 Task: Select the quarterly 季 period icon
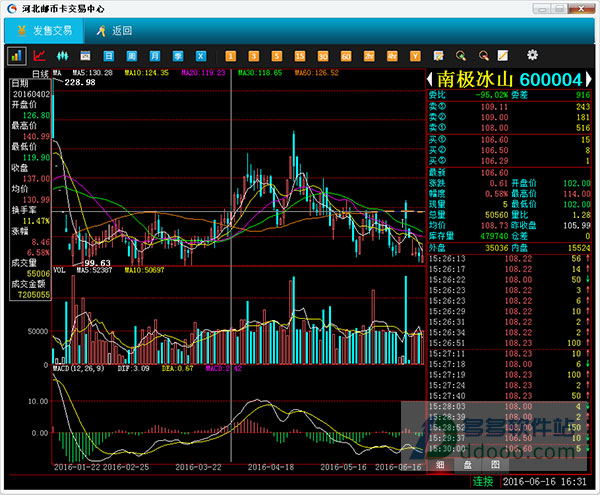click(x=178, y=56)
